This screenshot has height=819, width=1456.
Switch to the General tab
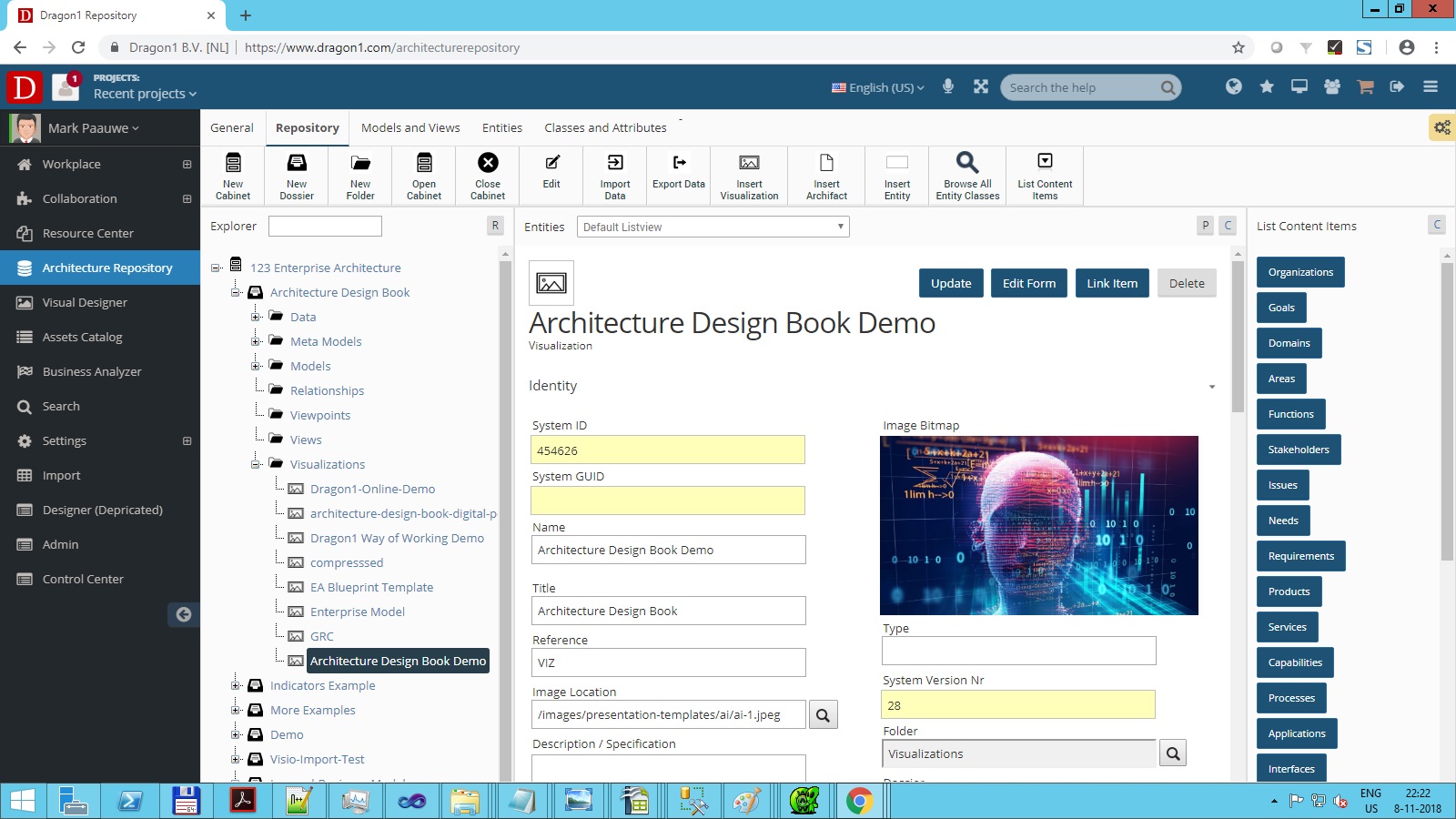pos(232,127)
